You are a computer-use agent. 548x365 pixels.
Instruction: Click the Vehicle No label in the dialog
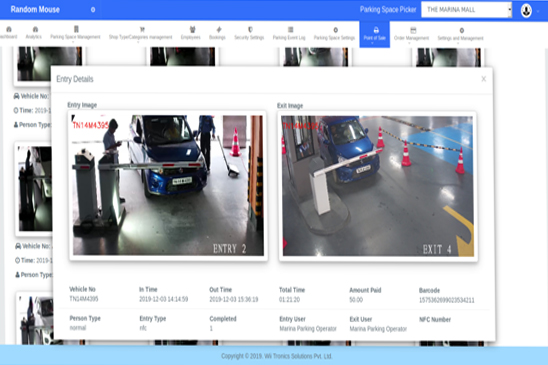click(82, 289)
